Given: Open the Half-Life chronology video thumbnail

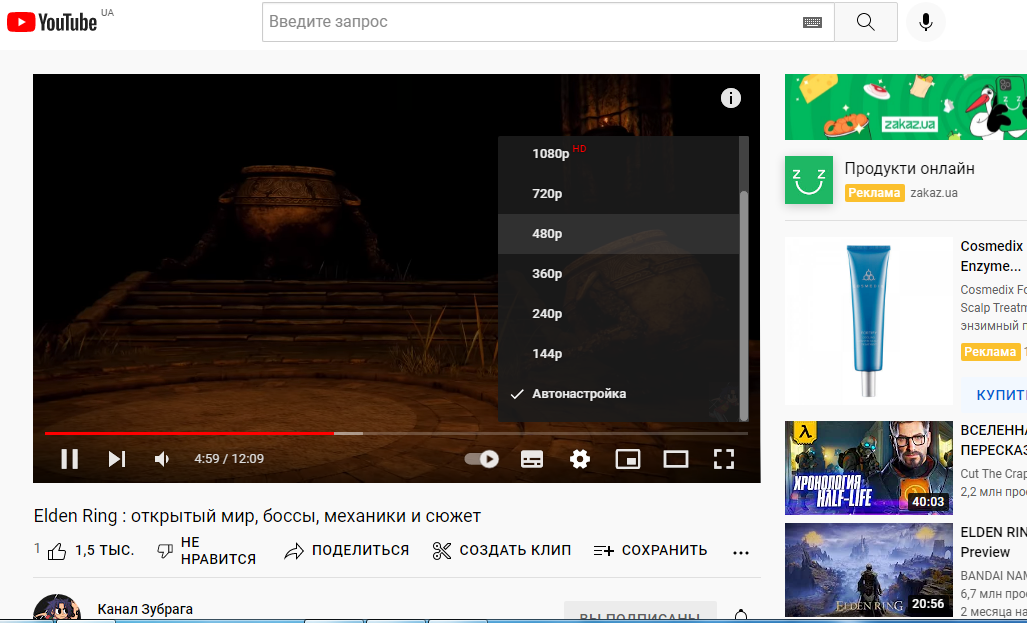Looking at the screenshot, I should point(868,468).
